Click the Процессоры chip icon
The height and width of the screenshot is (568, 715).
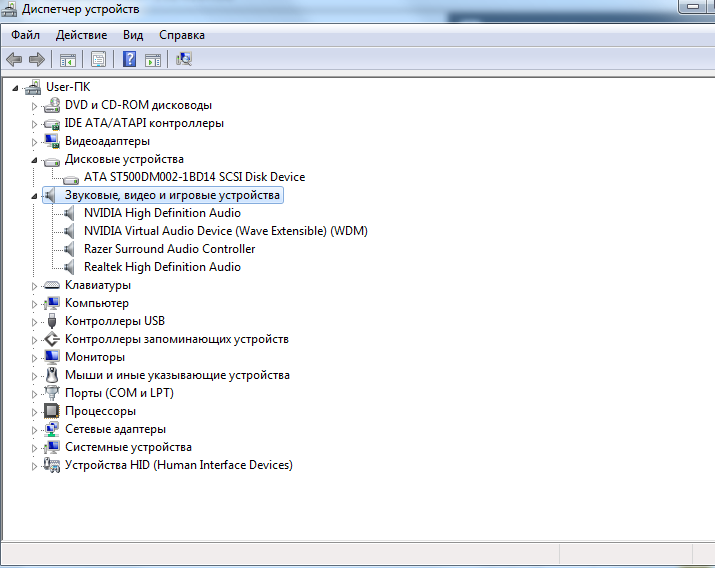[52, 411]
